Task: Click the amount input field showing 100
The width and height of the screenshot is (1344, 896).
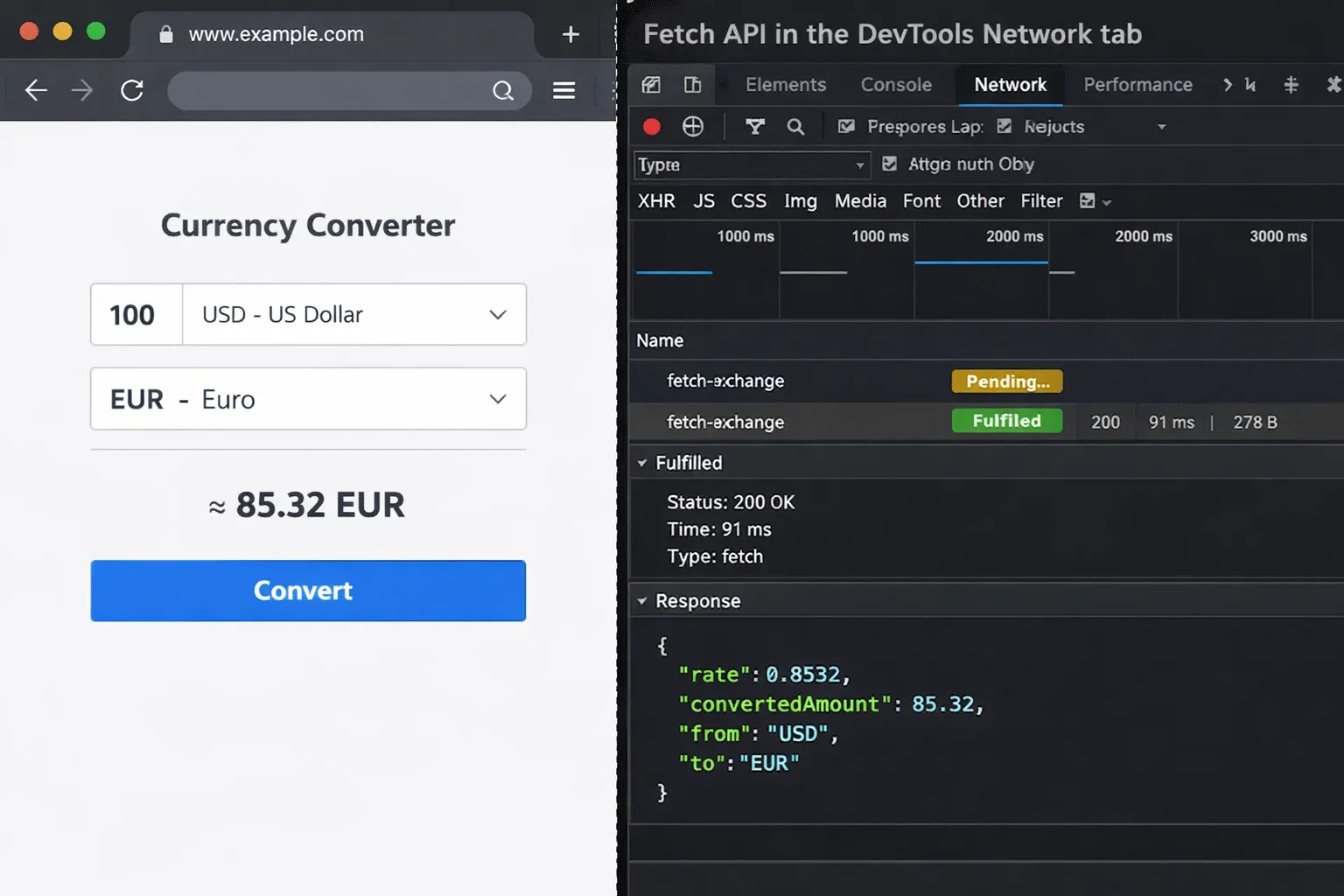Action: coord(136,314)
